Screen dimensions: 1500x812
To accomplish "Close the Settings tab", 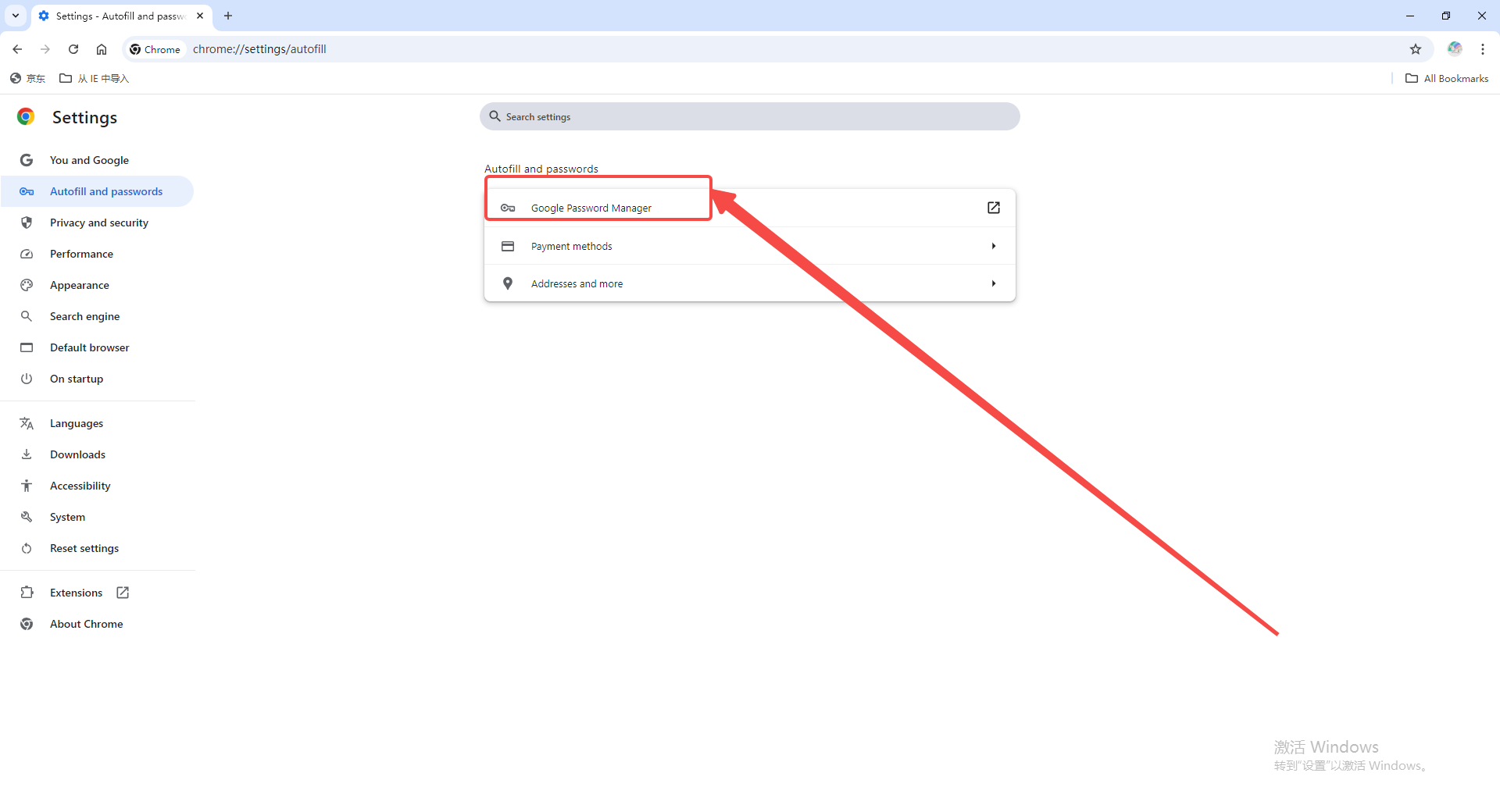I will (x=200, y=16).
